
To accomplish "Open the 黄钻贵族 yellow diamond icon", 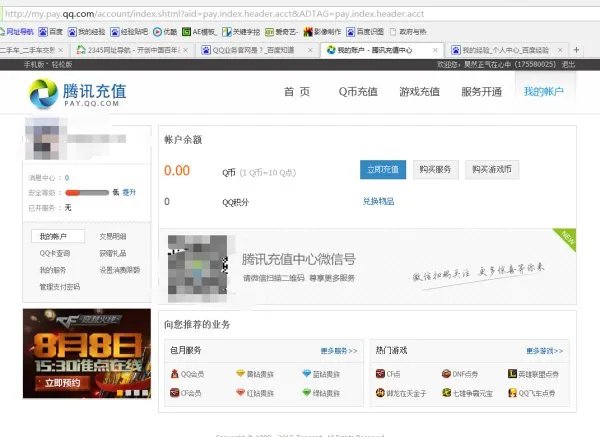I will [240, 373].
